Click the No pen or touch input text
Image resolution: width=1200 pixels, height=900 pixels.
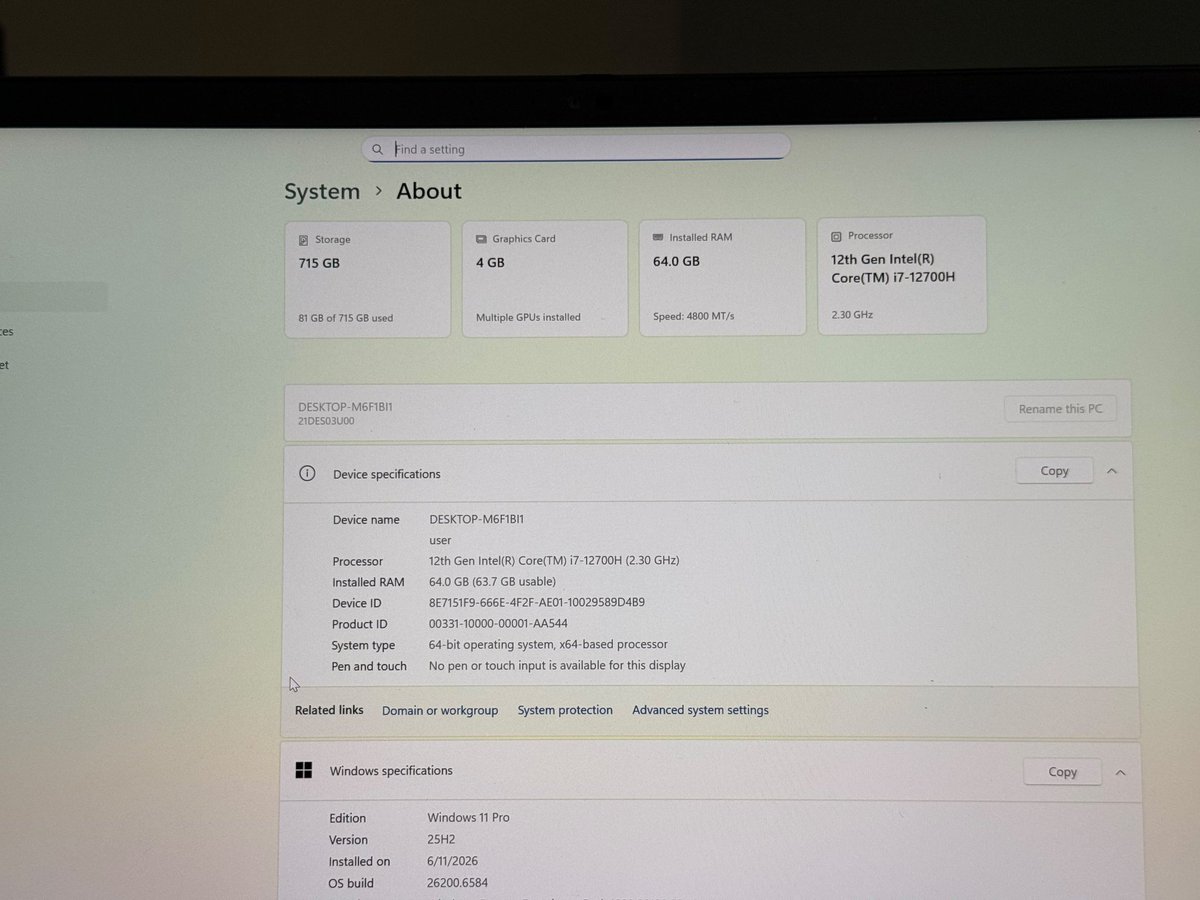[557, 666]
